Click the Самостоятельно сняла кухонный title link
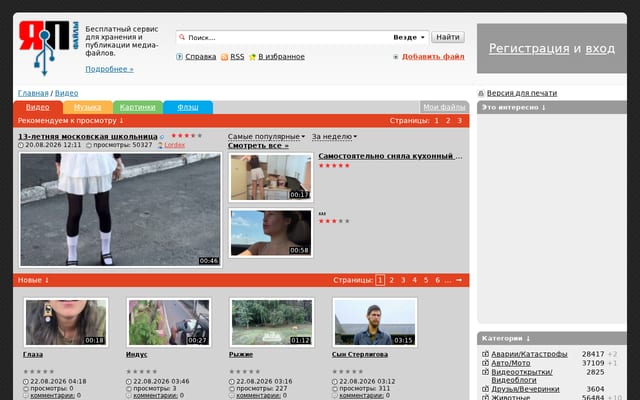 390,156
